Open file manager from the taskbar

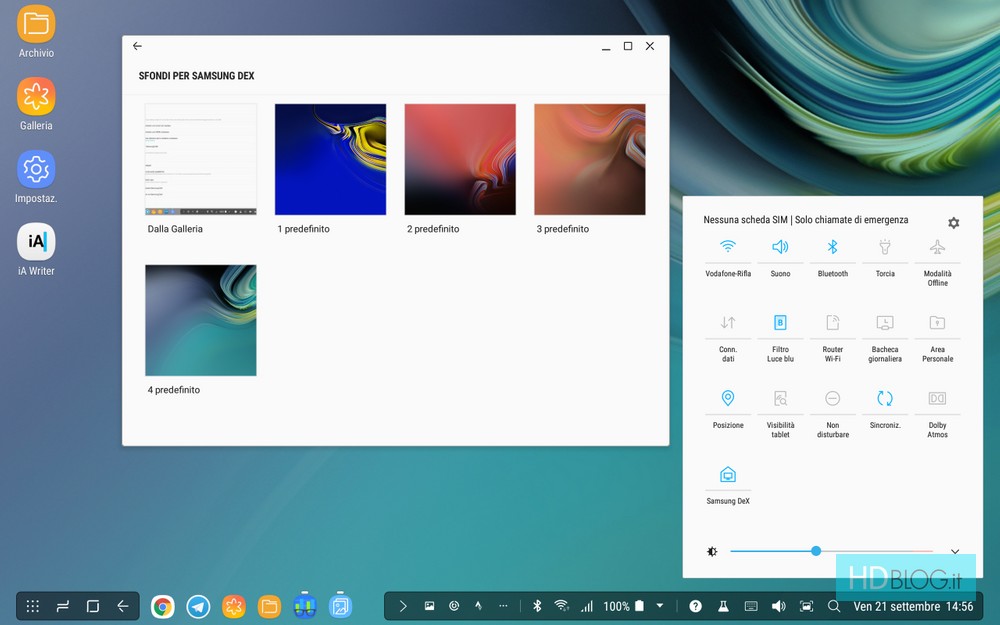tap(269, 607)
